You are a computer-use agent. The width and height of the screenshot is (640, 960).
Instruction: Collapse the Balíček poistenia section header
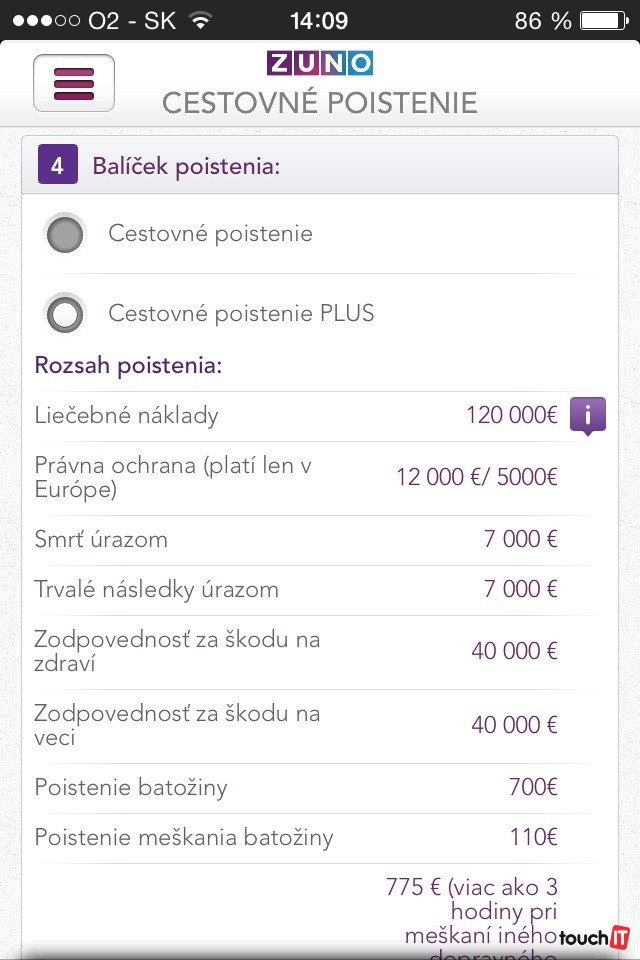coord(320,165)
